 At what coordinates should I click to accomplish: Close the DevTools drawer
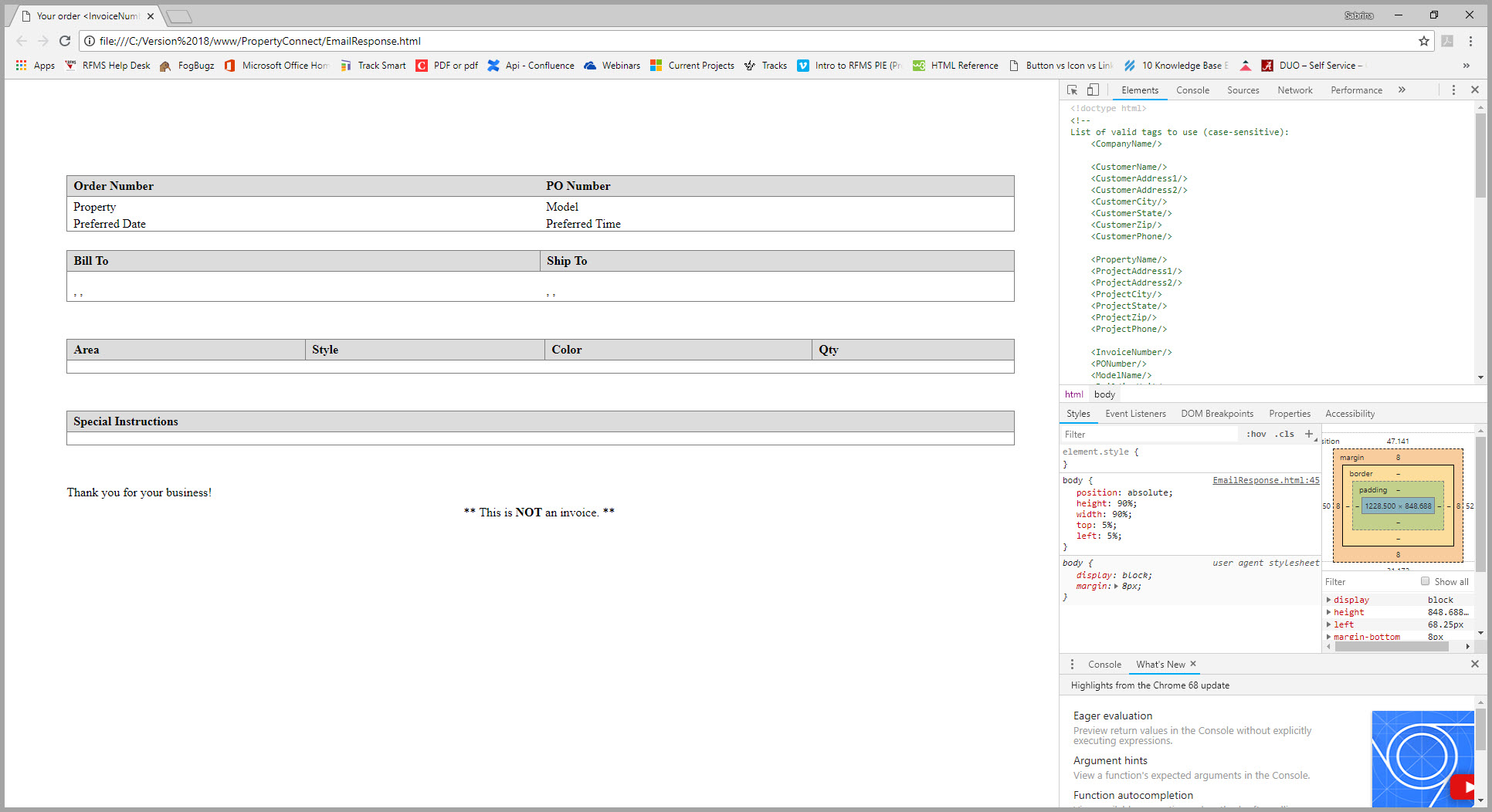pos(1474,664)
